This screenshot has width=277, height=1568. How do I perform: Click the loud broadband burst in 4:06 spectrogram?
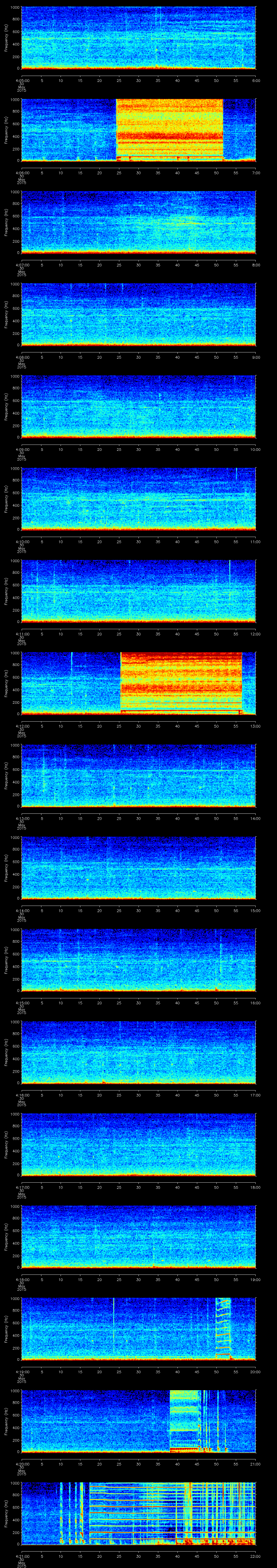[x=169, y=129]
